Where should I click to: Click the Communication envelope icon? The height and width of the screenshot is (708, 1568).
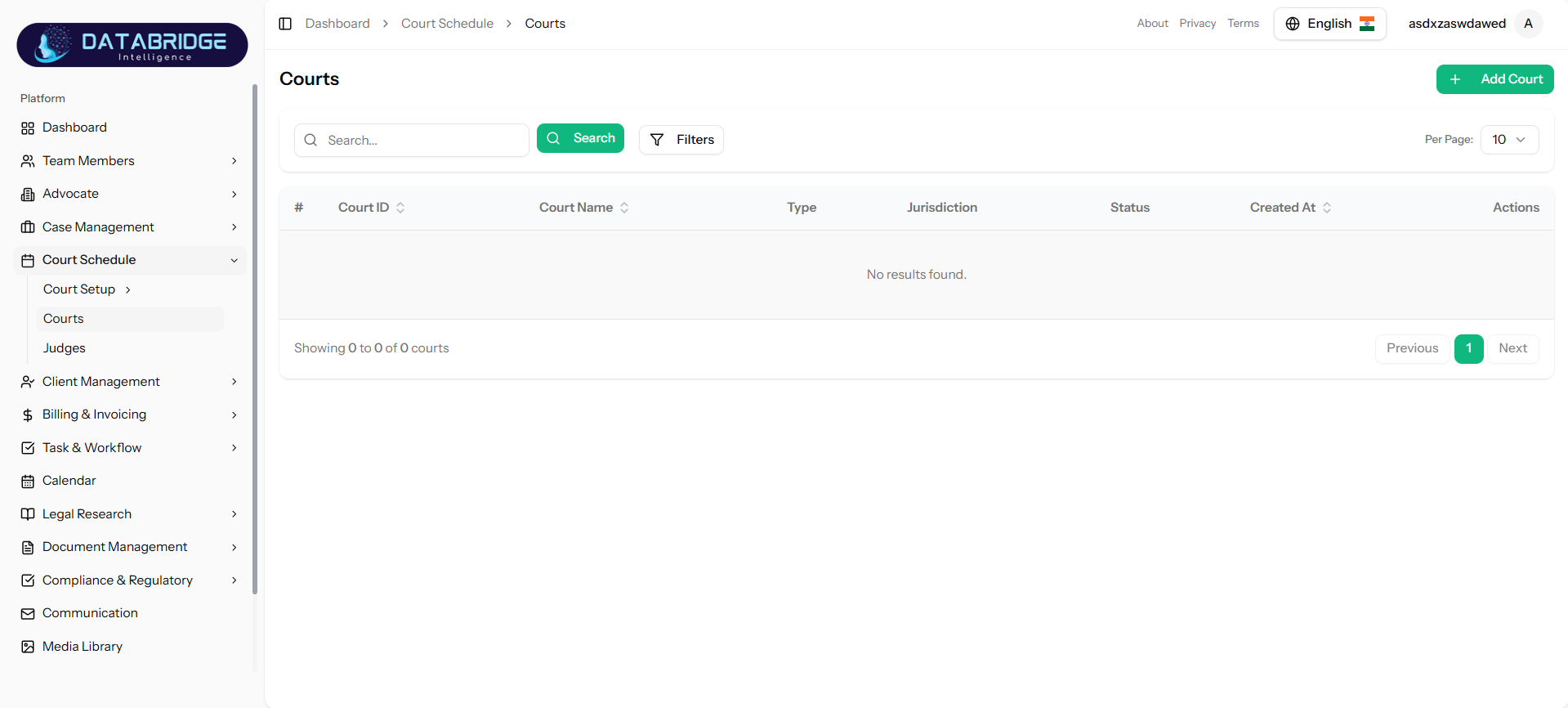click(28, 614)
